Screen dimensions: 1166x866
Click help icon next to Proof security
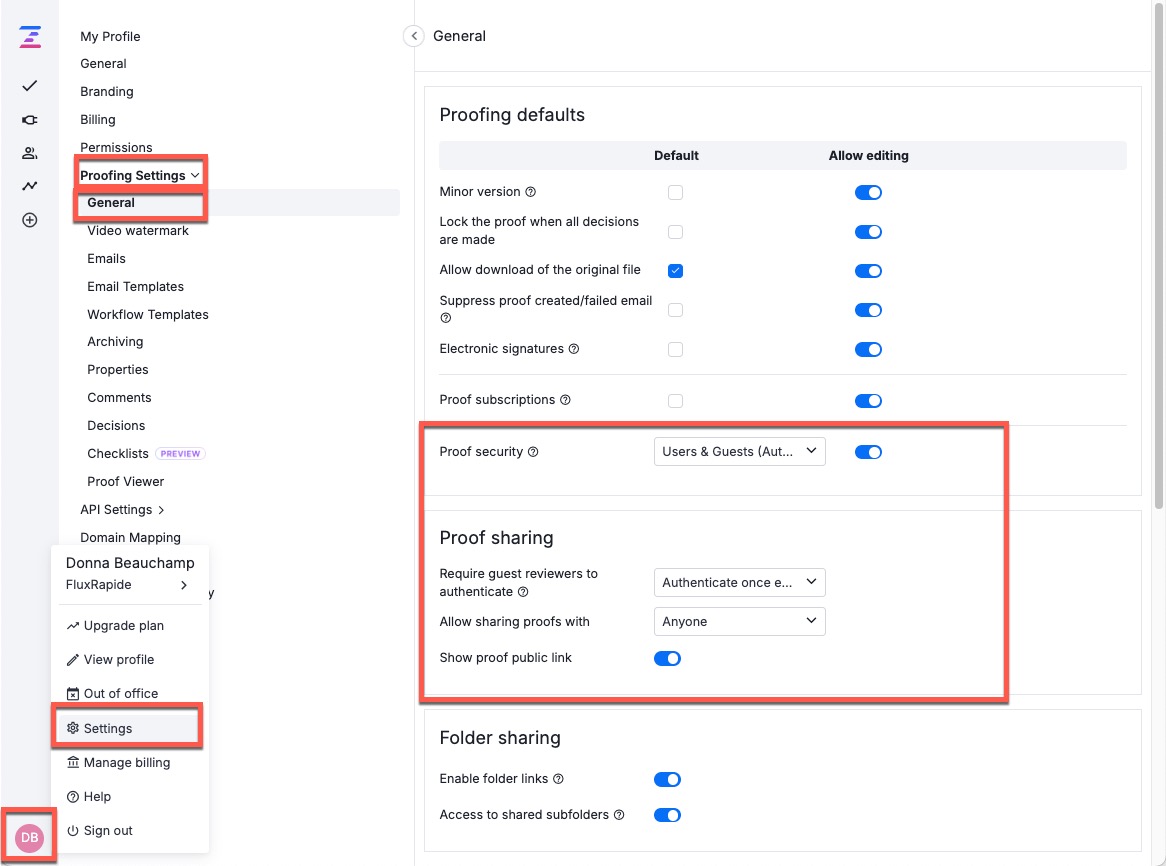pos(533,452)
